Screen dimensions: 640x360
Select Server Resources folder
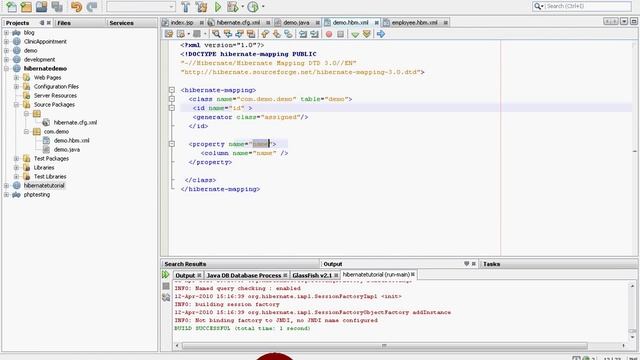(55, 96)
